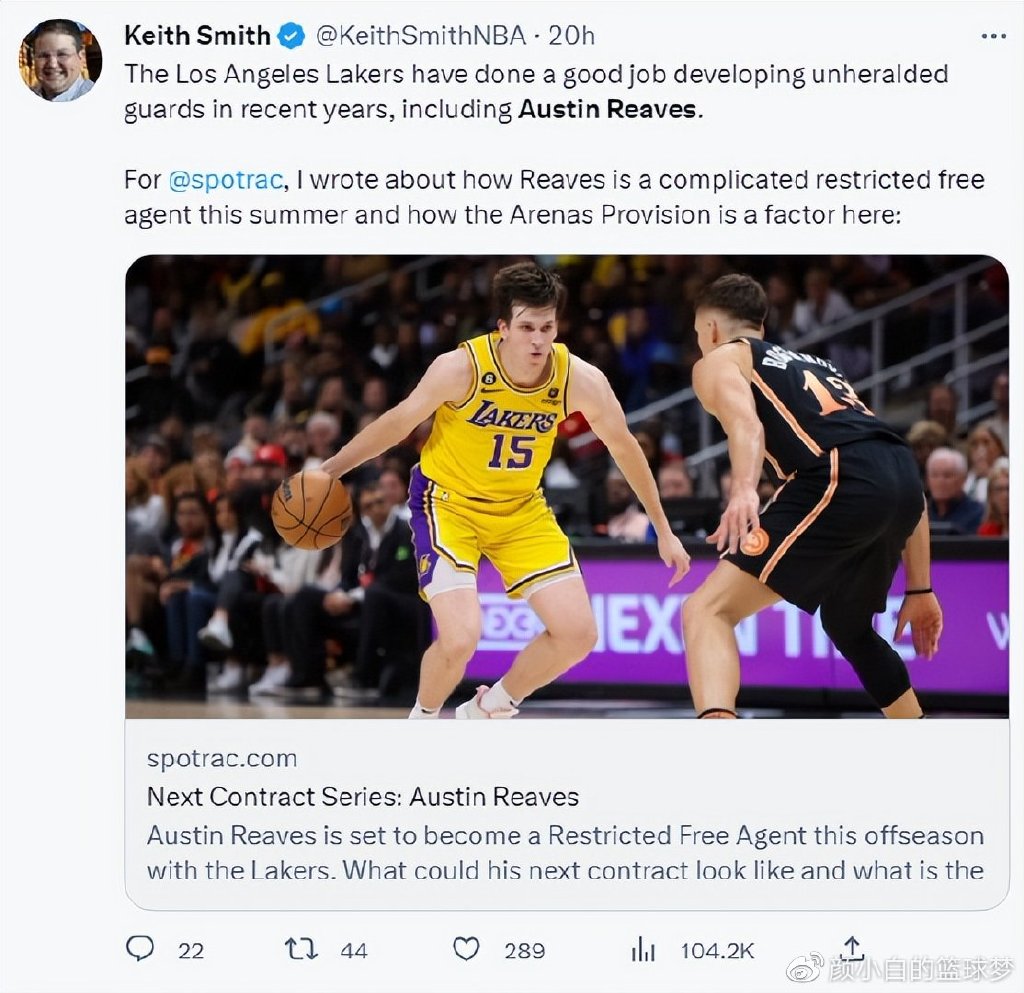Click the article description preview text

coord(565,852)
